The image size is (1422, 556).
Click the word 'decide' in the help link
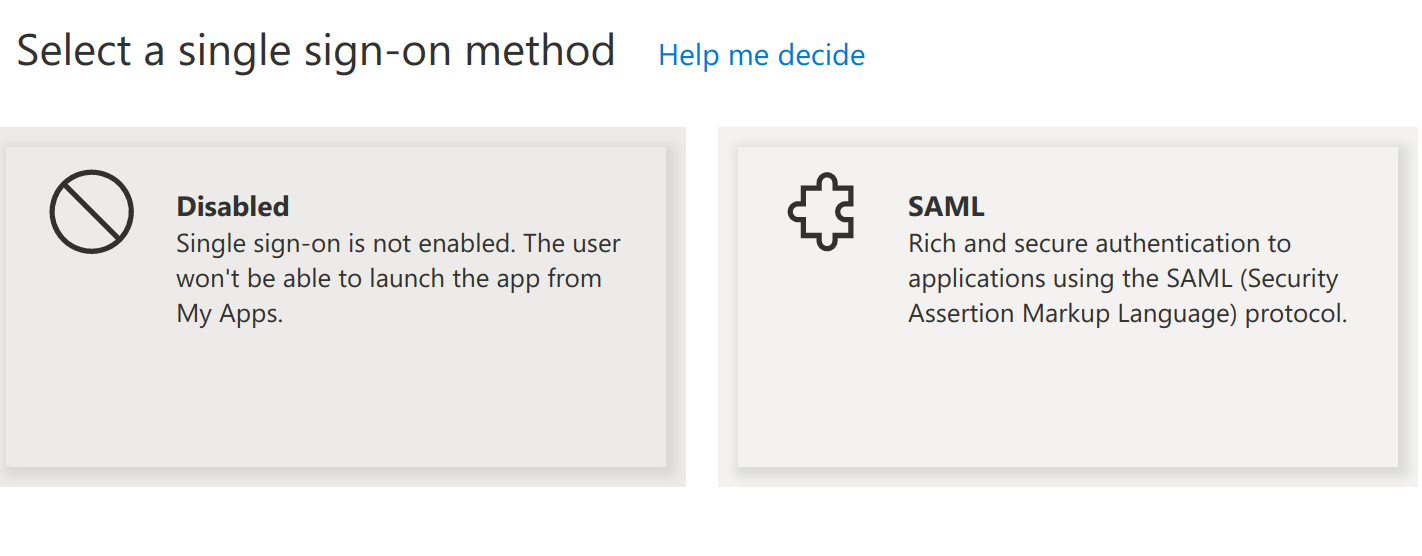pos(821,55)
